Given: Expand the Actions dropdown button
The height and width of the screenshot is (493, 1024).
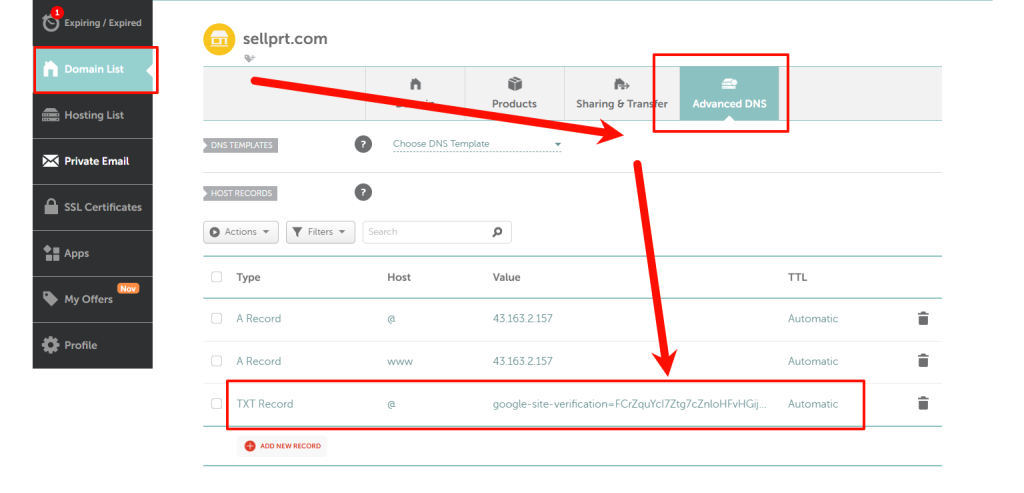Looking at the screenshot, I should (240, 232).
